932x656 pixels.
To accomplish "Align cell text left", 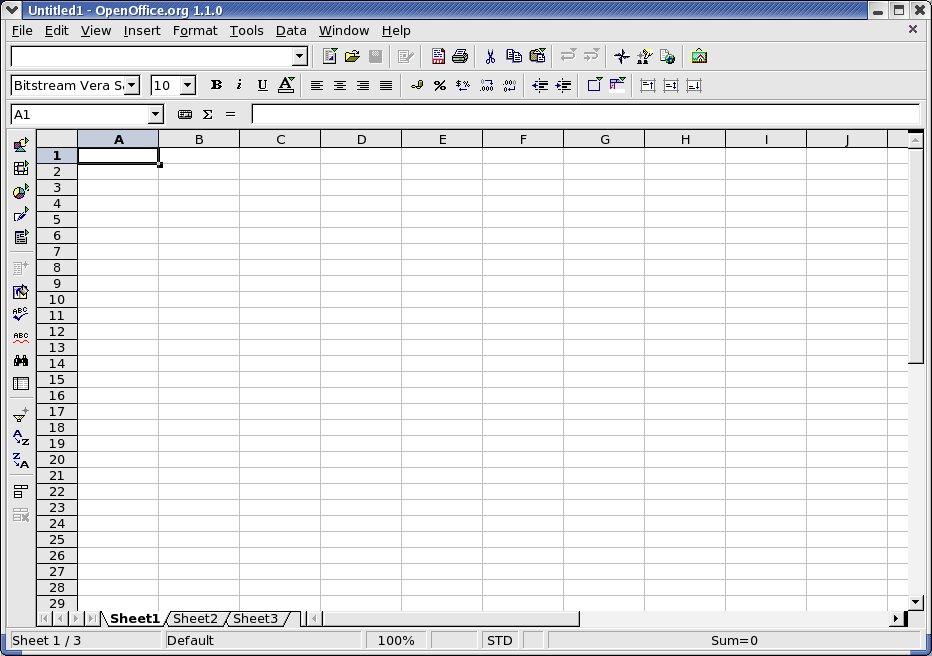I will click(317, 85).
